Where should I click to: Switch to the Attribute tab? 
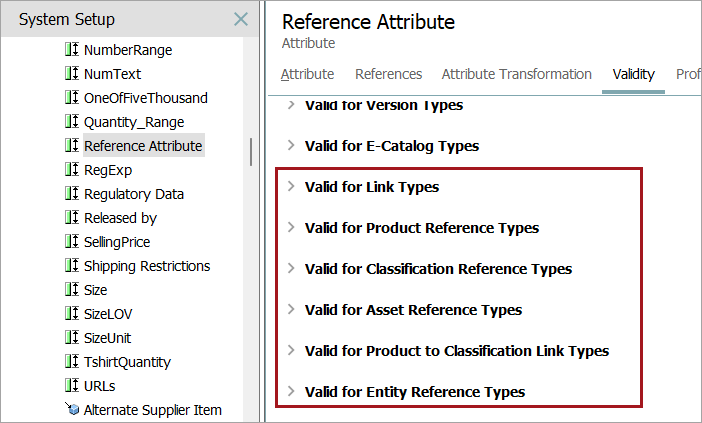click(308, 74)
